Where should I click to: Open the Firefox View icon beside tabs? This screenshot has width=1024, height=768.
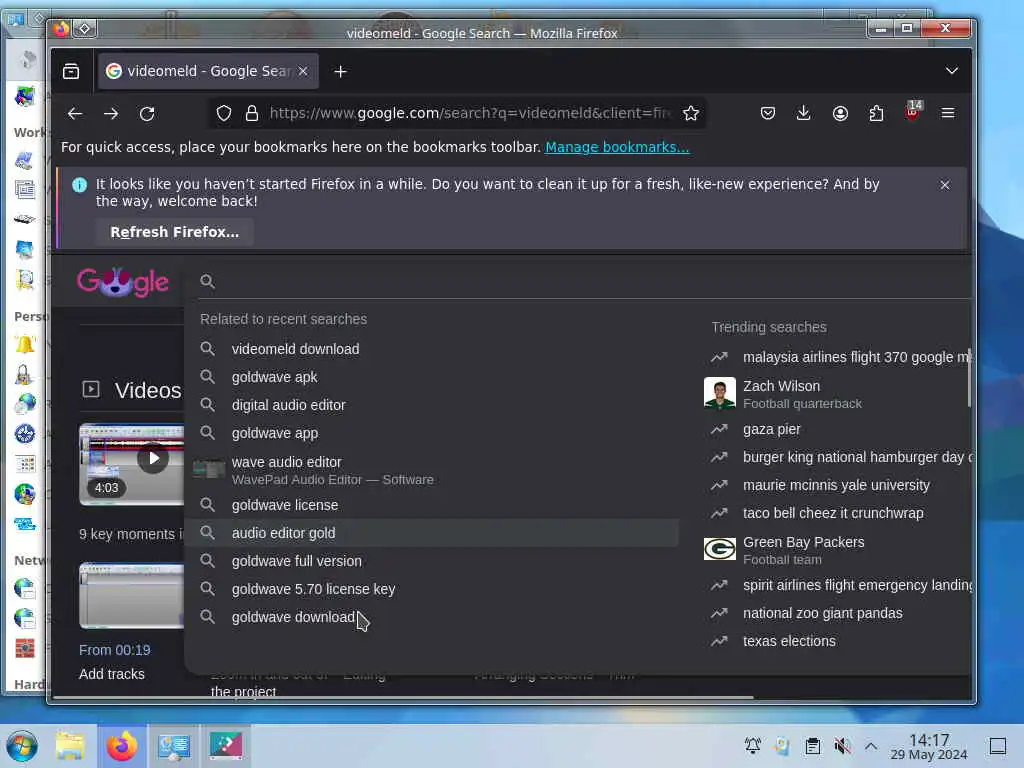click(x=71, y=71)
